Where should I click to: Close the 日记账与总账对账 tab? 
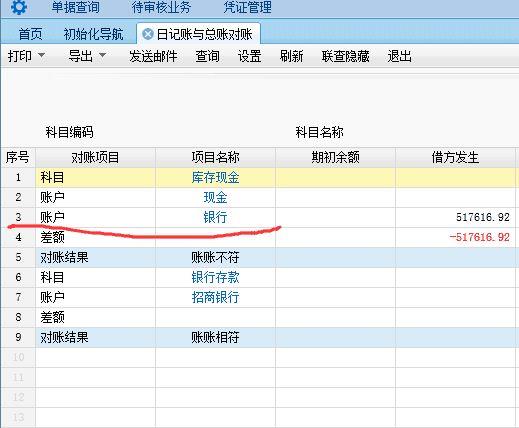click(148, 34)
